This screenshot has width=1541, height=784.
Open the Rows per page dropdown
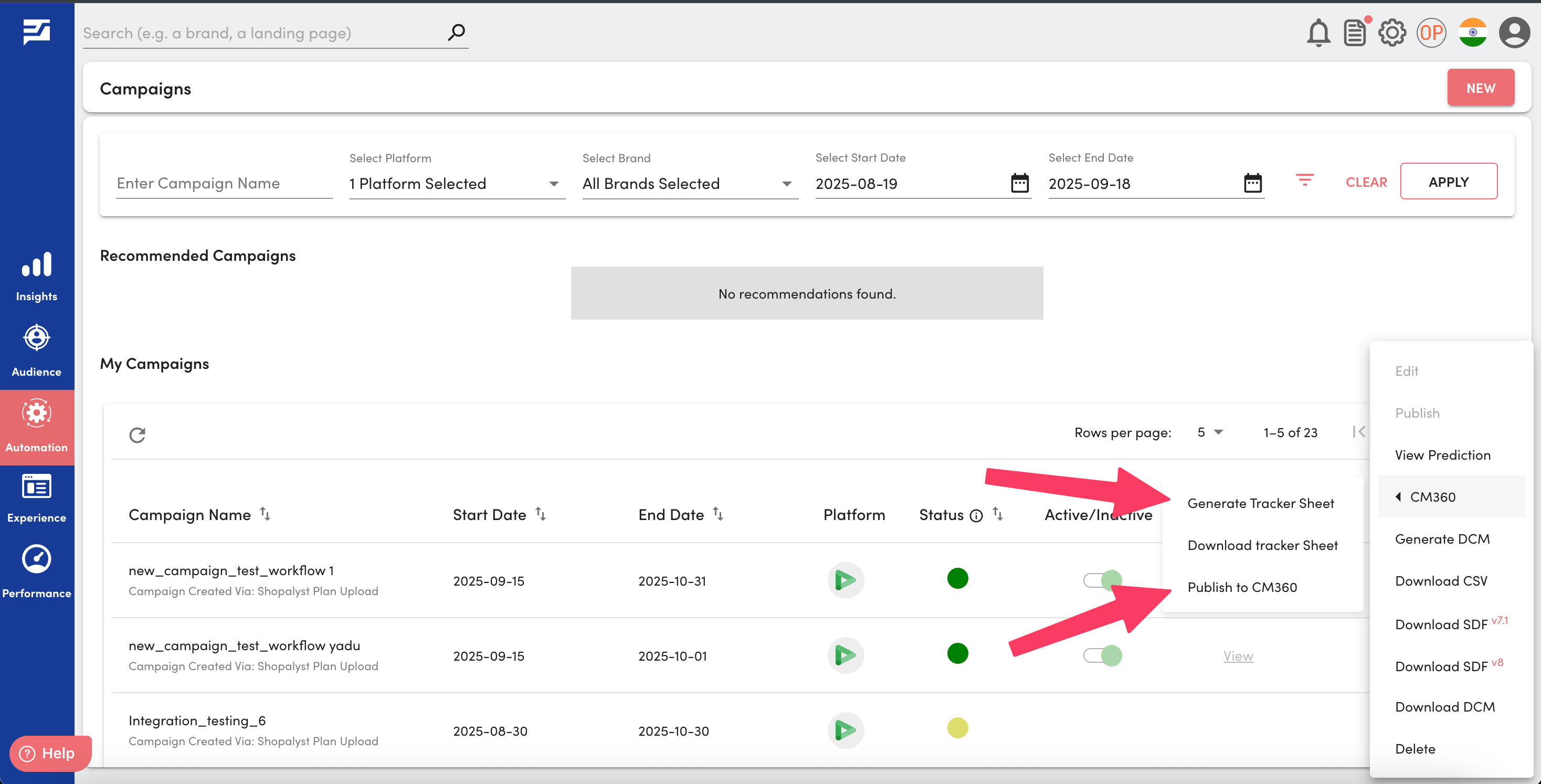[x=1210, y=432]
